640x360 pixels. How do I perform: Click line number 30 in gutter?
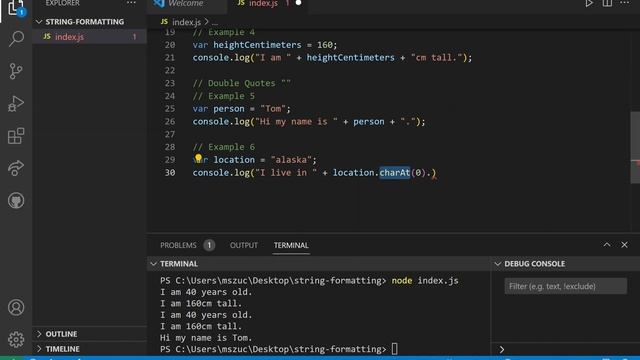(170, 173)
